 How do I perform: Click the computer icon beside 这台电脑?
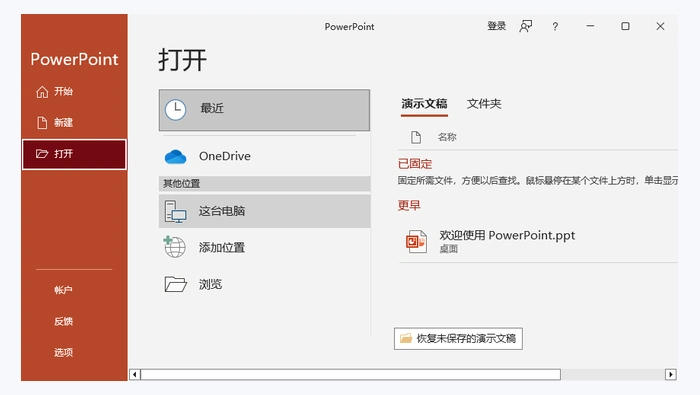click(175, 212)
